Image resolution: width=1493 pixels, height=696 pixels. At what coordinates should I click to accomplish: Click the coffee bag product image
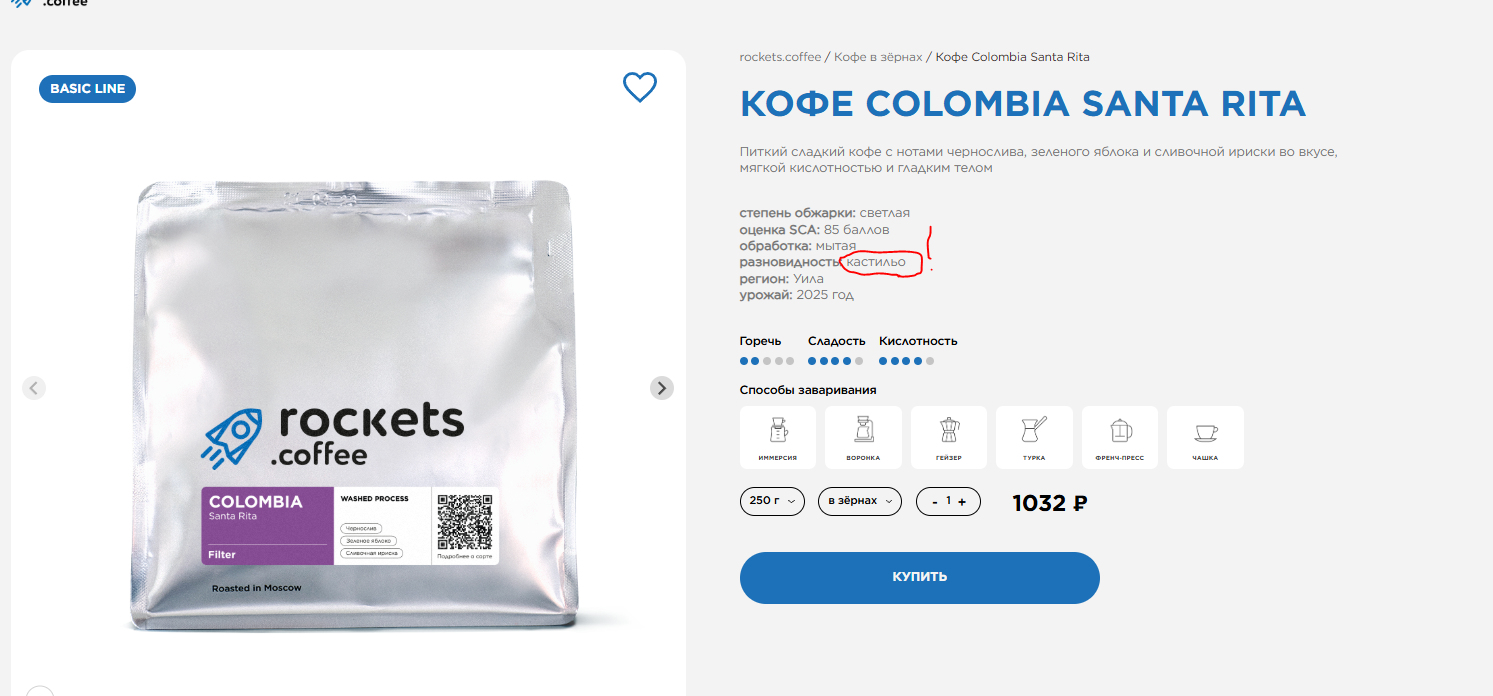[x=350, y=405]
